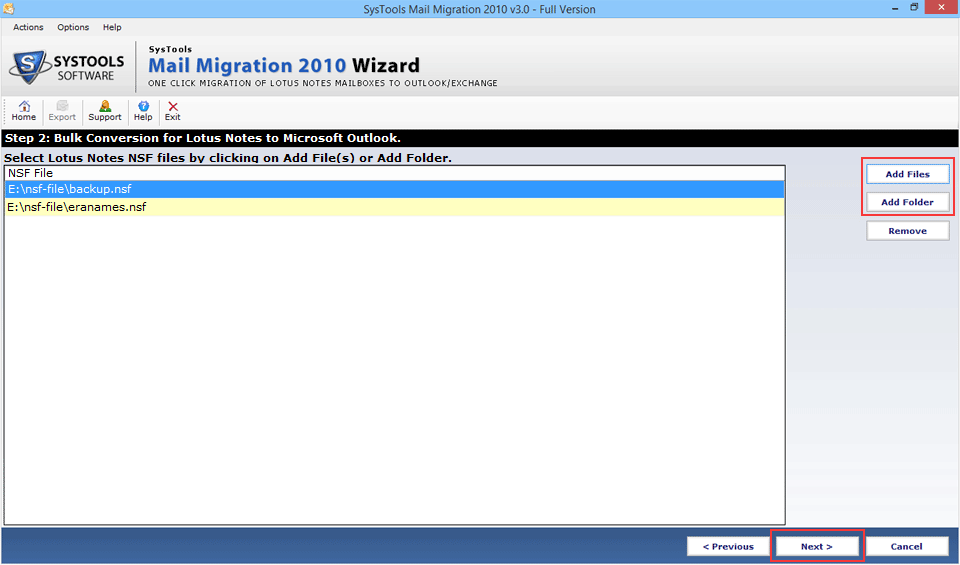Open the Help menu in menu bar
Viewport: 960px width, 565px height.
pos(112,27)
